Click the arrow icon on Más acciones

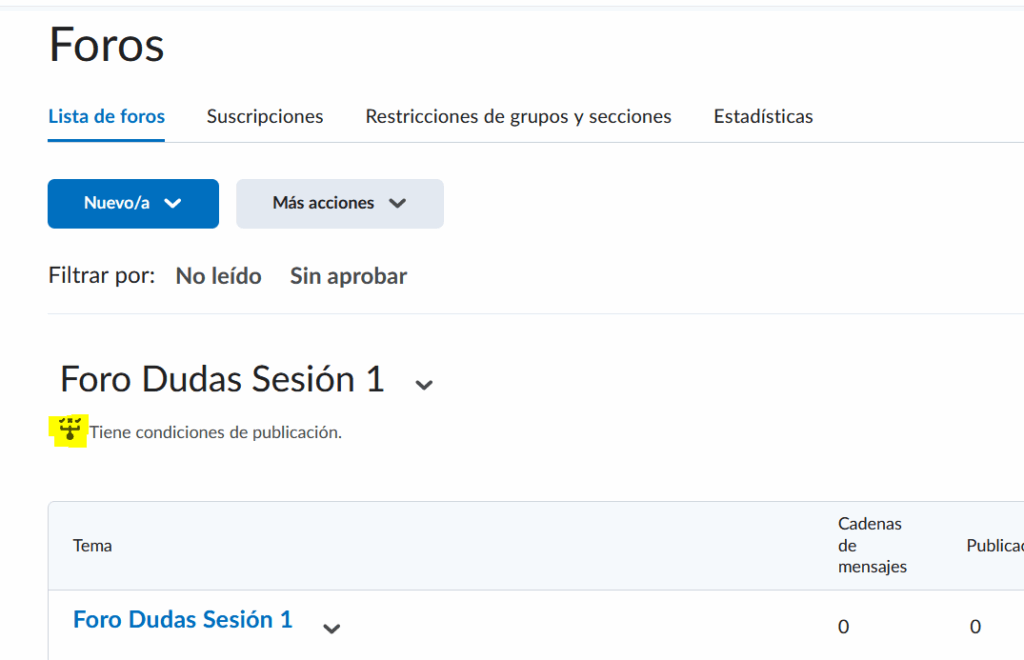397,203
